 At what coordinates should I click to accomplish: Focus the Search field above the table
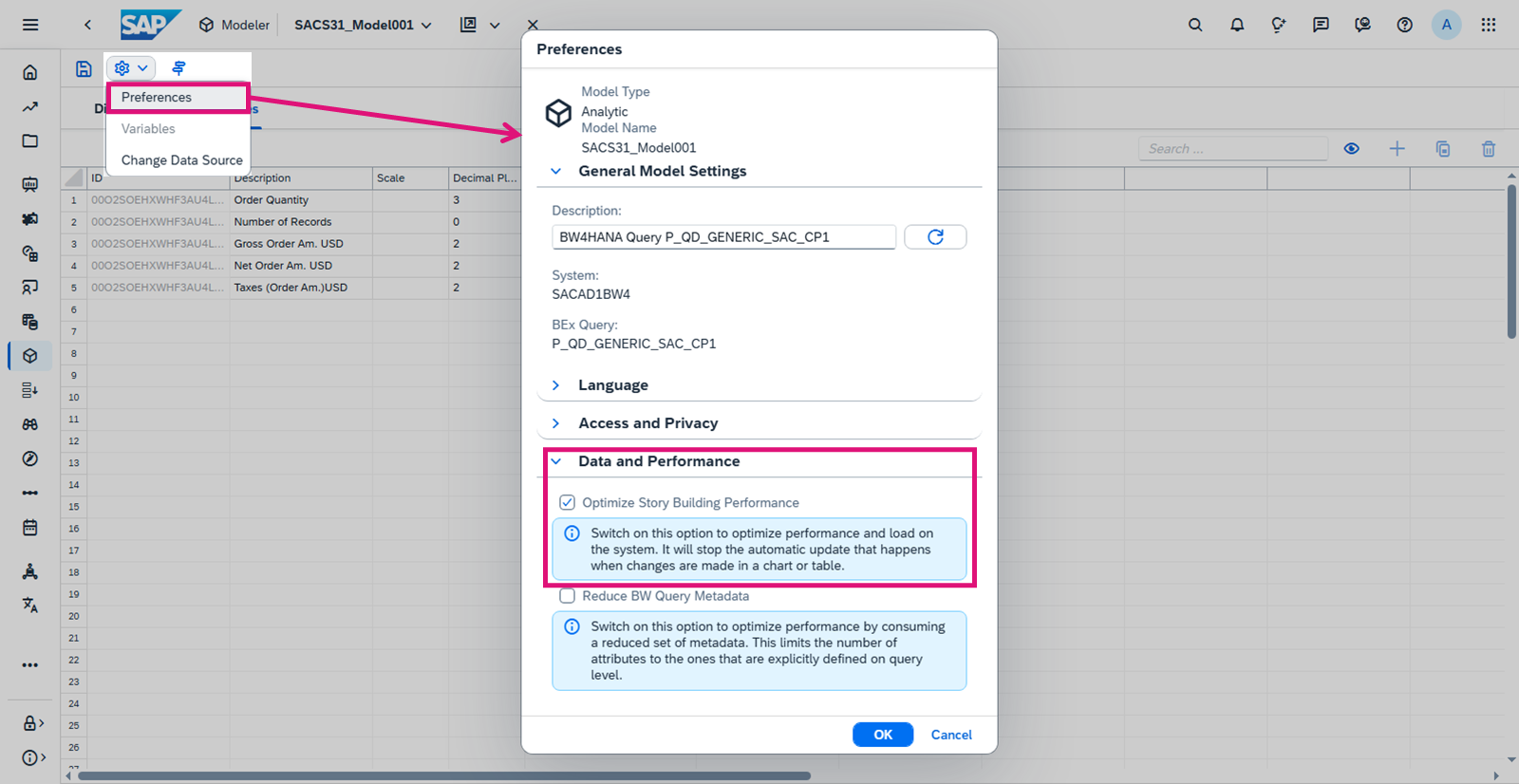click(x=1232, y=149)
